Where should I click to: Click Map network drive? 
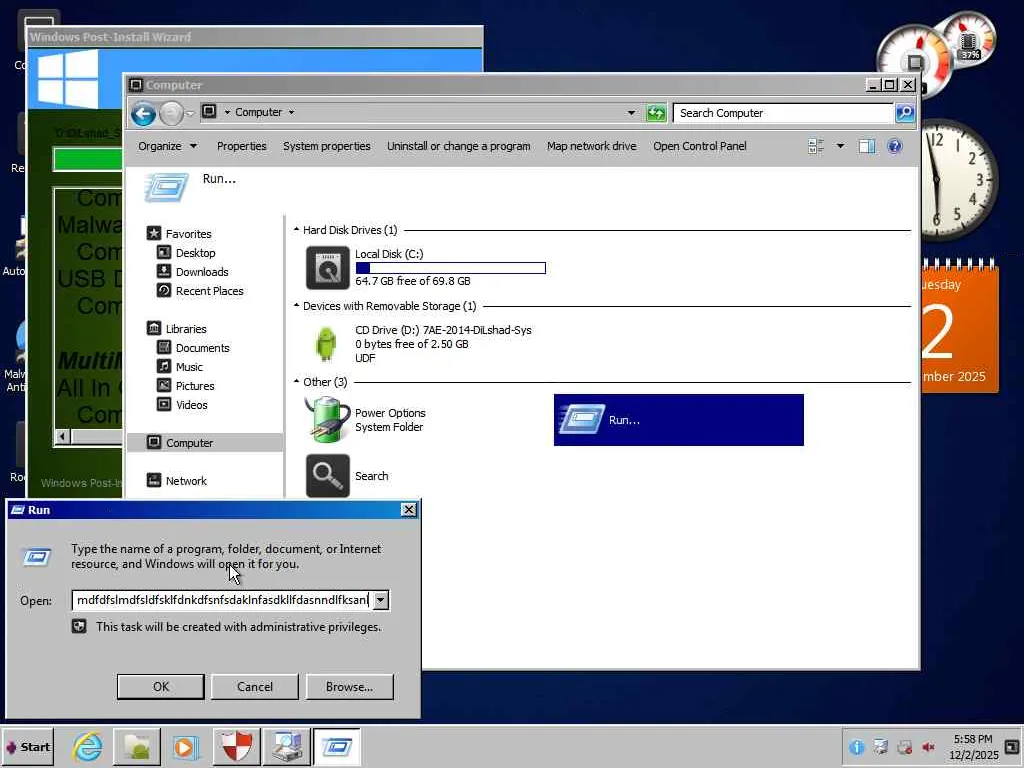coord(592,146)
